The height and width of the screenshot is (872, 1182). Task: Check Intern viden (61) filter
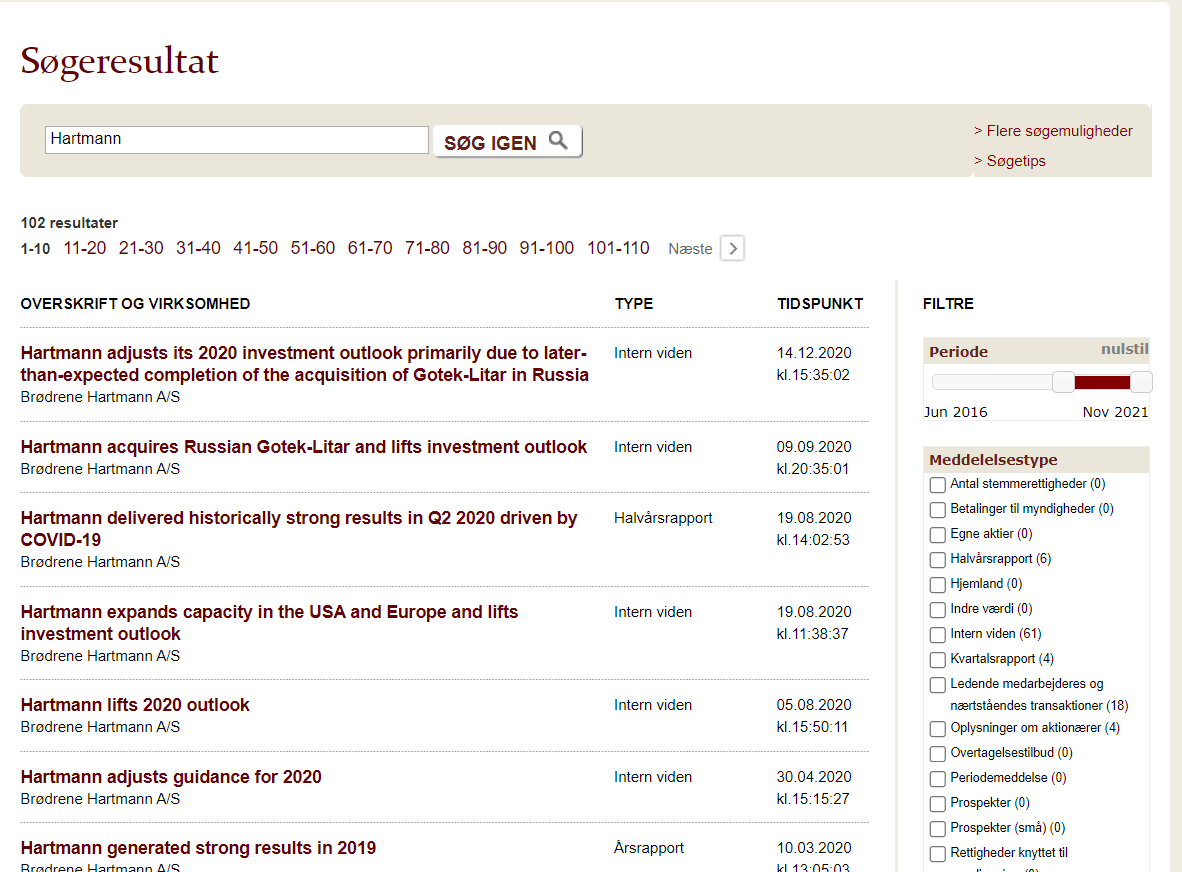(938, 635)
